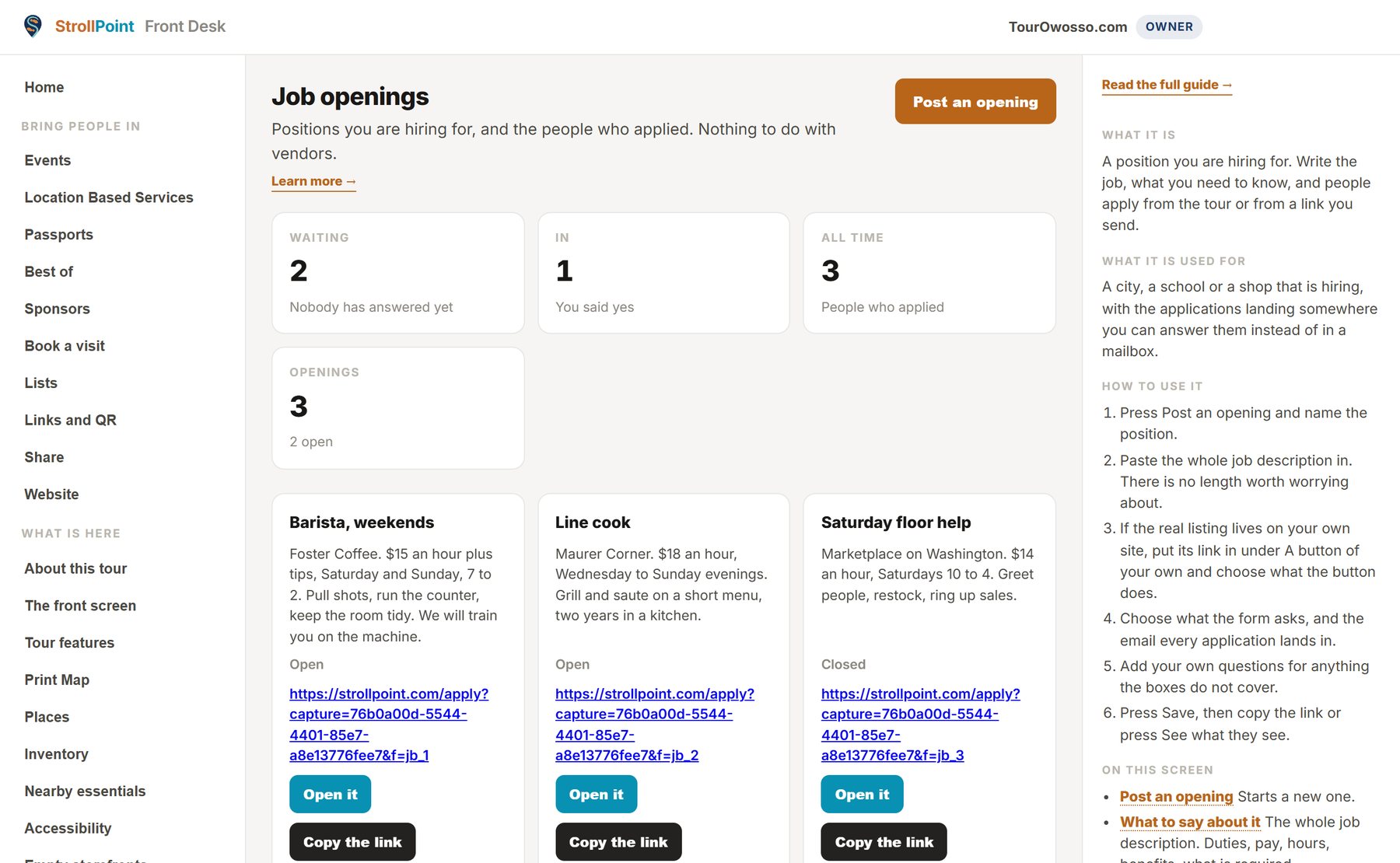Click the Saturday floor help Closed status
1400x863 pixels.
pyautogui.click(x=843, y=664)
